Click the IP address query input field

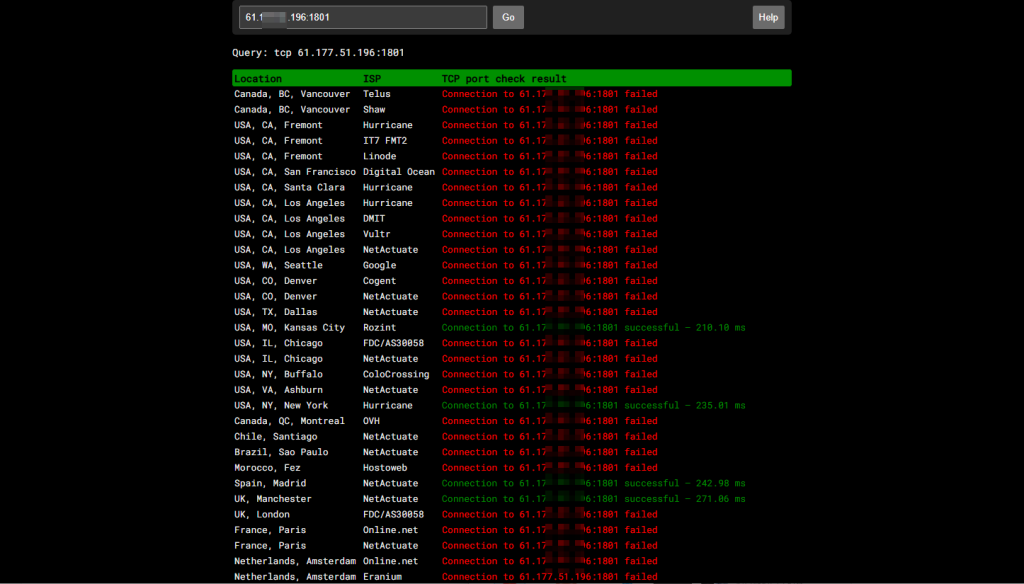362,17
